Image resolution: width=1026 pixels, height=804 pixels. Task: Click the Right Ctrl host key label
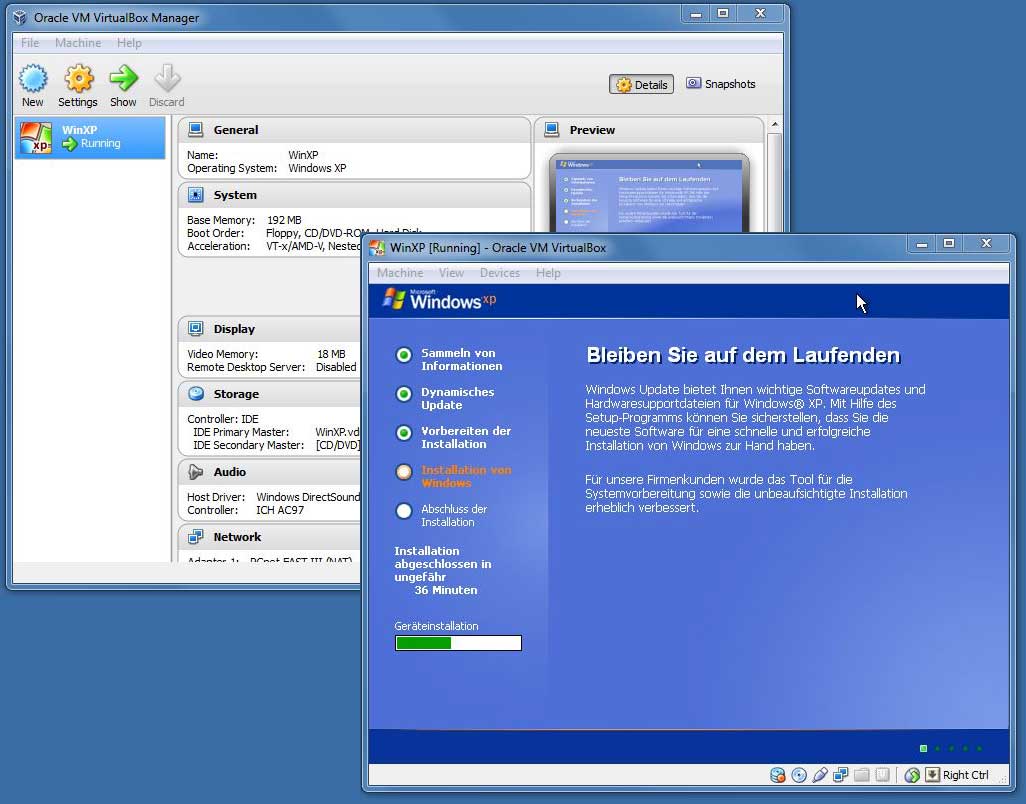pos(965,775)
